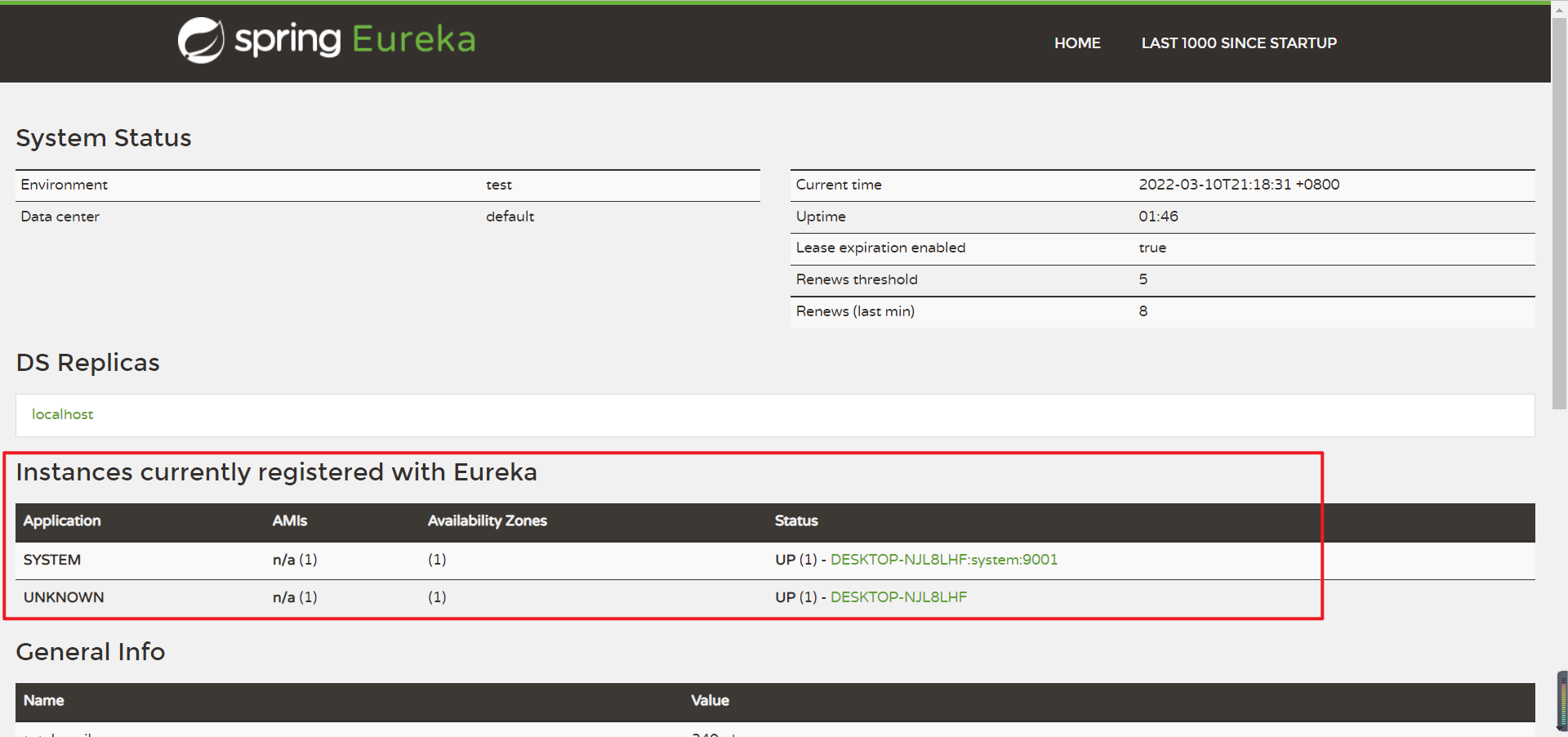Select the AMIs column header
This screenshot has width=1568, height=737.
pos(290,521)
